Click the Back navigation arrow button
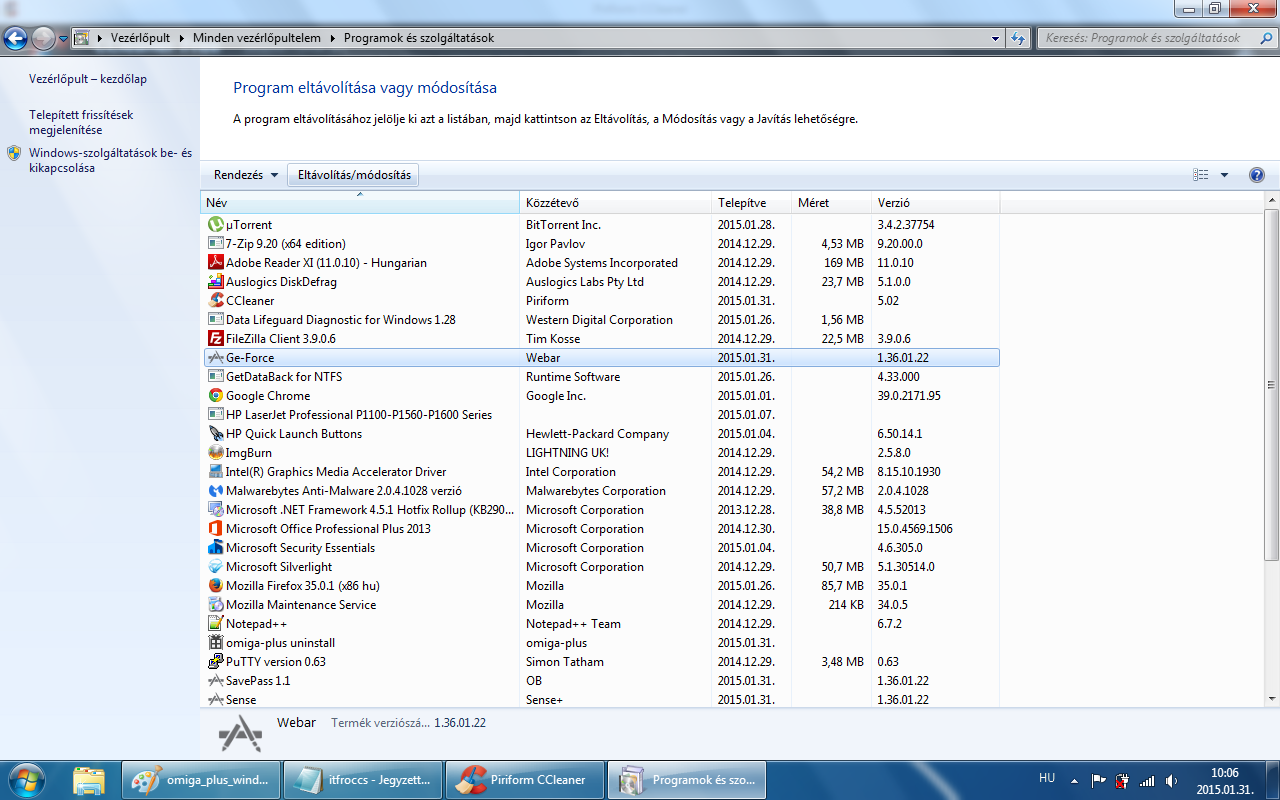Screen dimensions: 1280x800 click(16, 39)
